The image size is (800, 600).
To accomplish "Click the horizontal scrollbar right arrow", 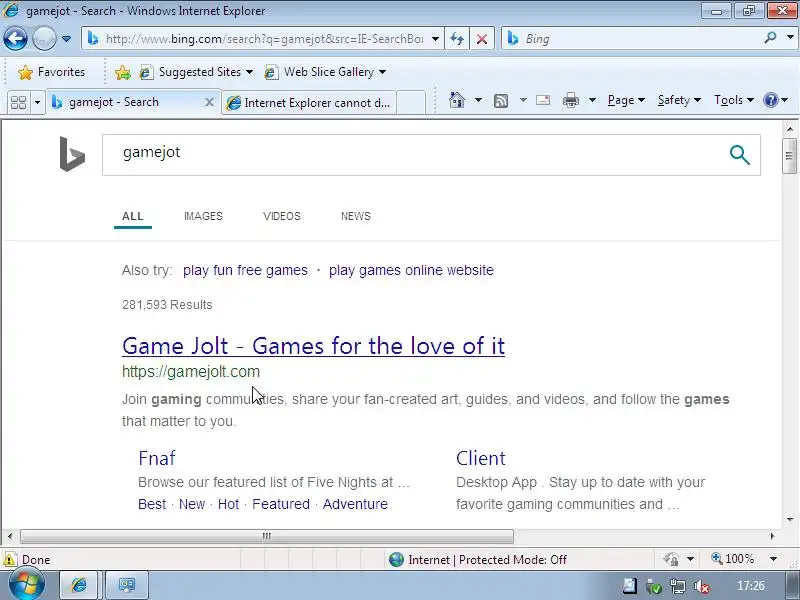I will coord(772,536).
